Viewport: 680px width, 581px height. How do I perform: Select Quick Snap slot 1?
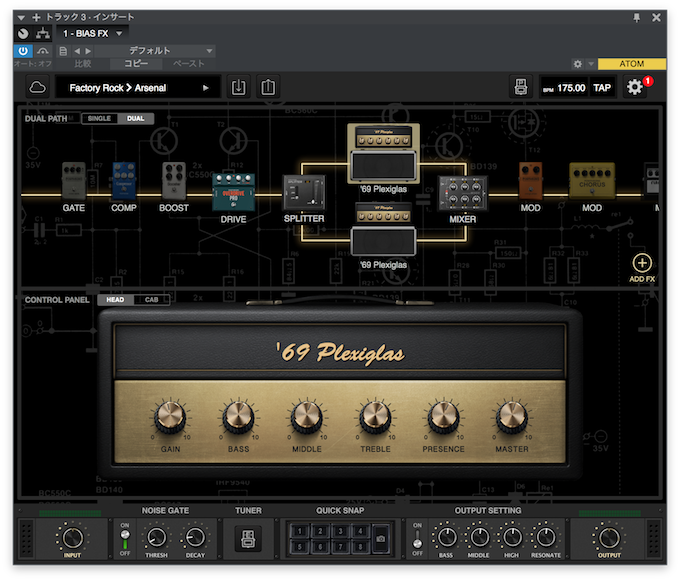point(299,531)
